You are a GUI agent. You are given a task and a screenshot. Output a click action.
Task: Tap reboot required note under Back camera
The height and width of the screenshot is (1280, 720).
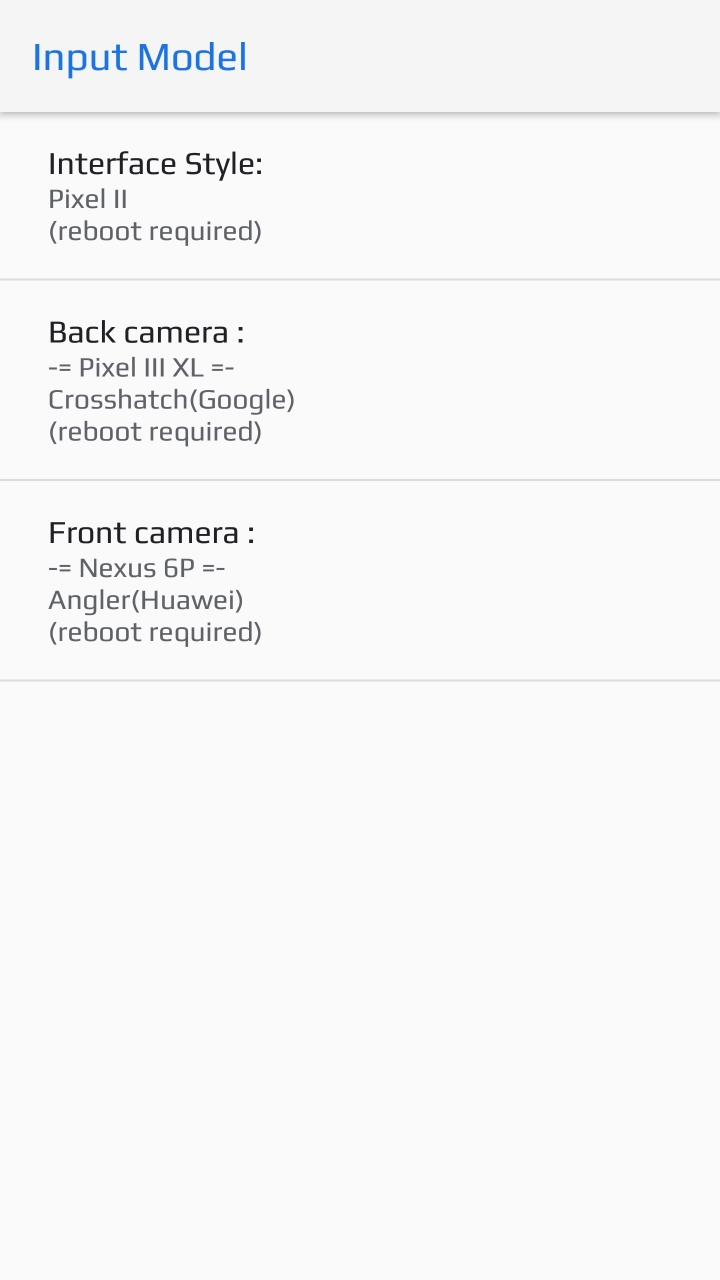[x=155, y=432]
